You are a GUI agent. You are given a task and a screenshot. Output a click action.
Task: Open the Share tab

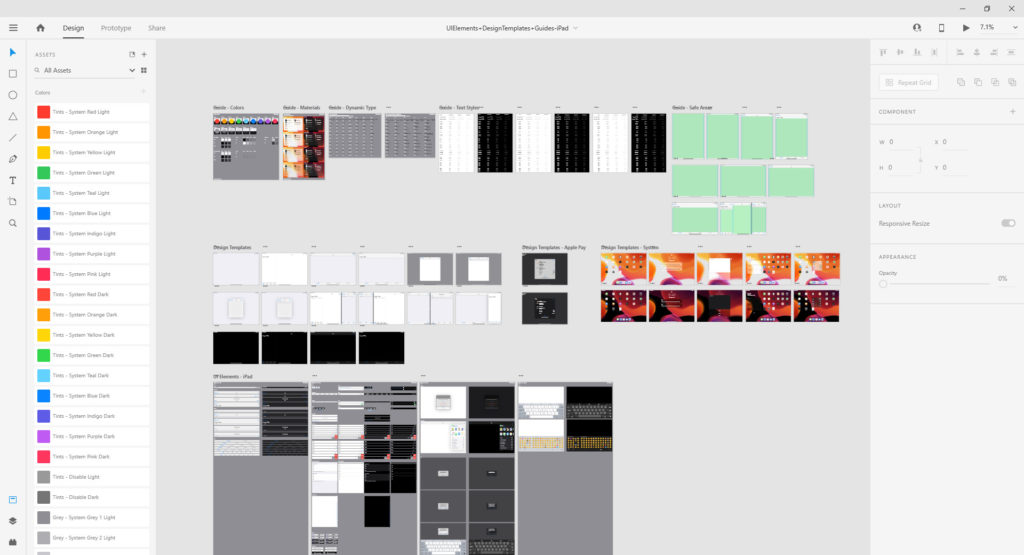click(157, 28)
